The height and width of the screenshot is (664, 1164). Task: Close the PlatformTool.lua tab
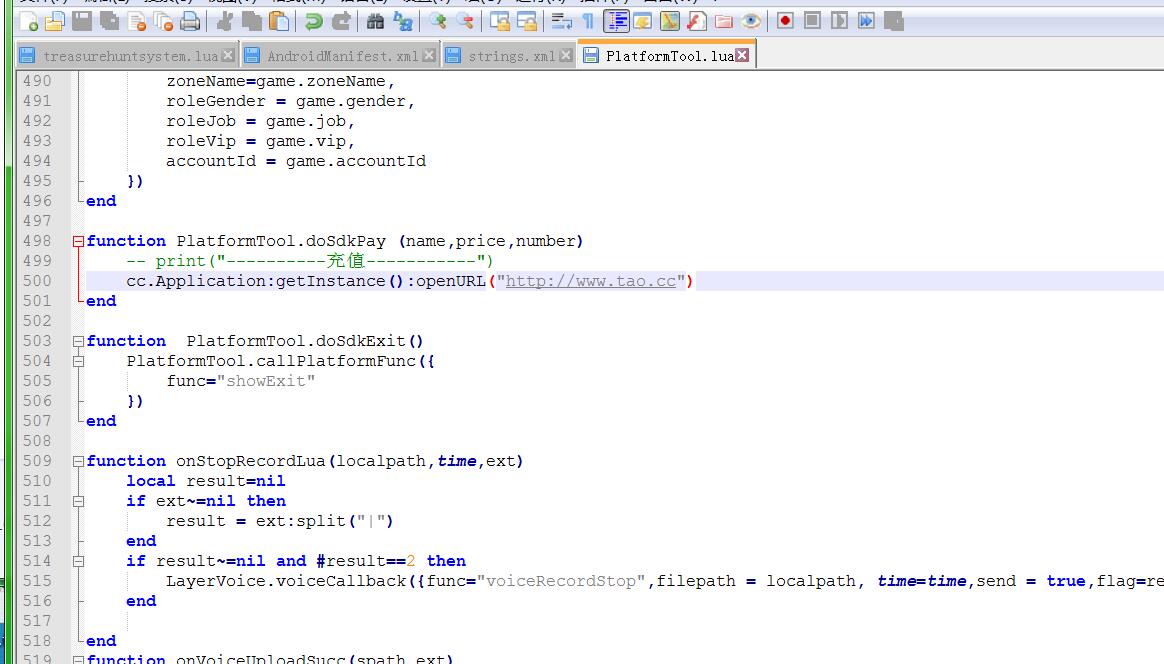[x=742, y=56]
